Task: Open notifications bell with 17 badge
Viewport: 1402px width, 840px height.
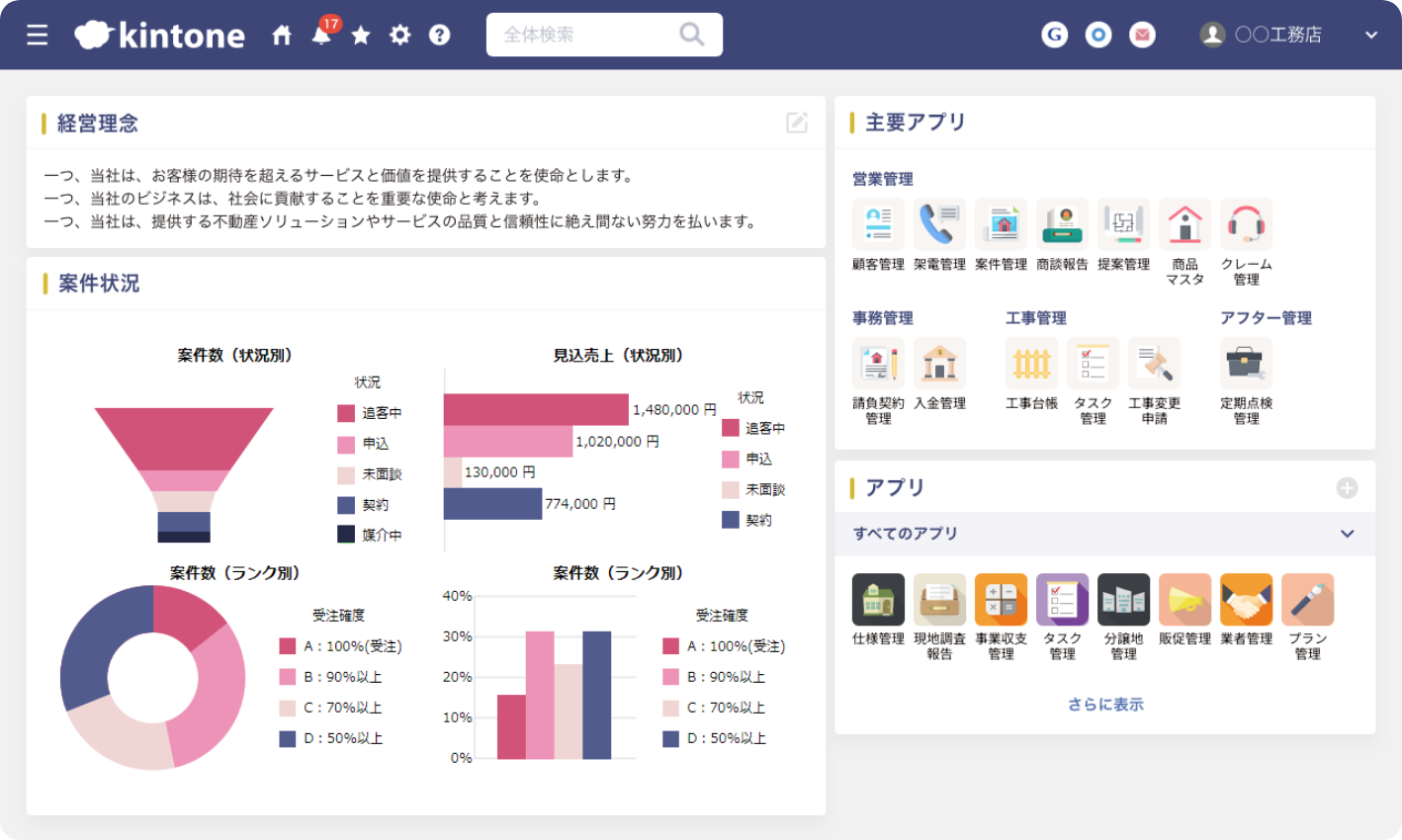Action: coord(321,36)
